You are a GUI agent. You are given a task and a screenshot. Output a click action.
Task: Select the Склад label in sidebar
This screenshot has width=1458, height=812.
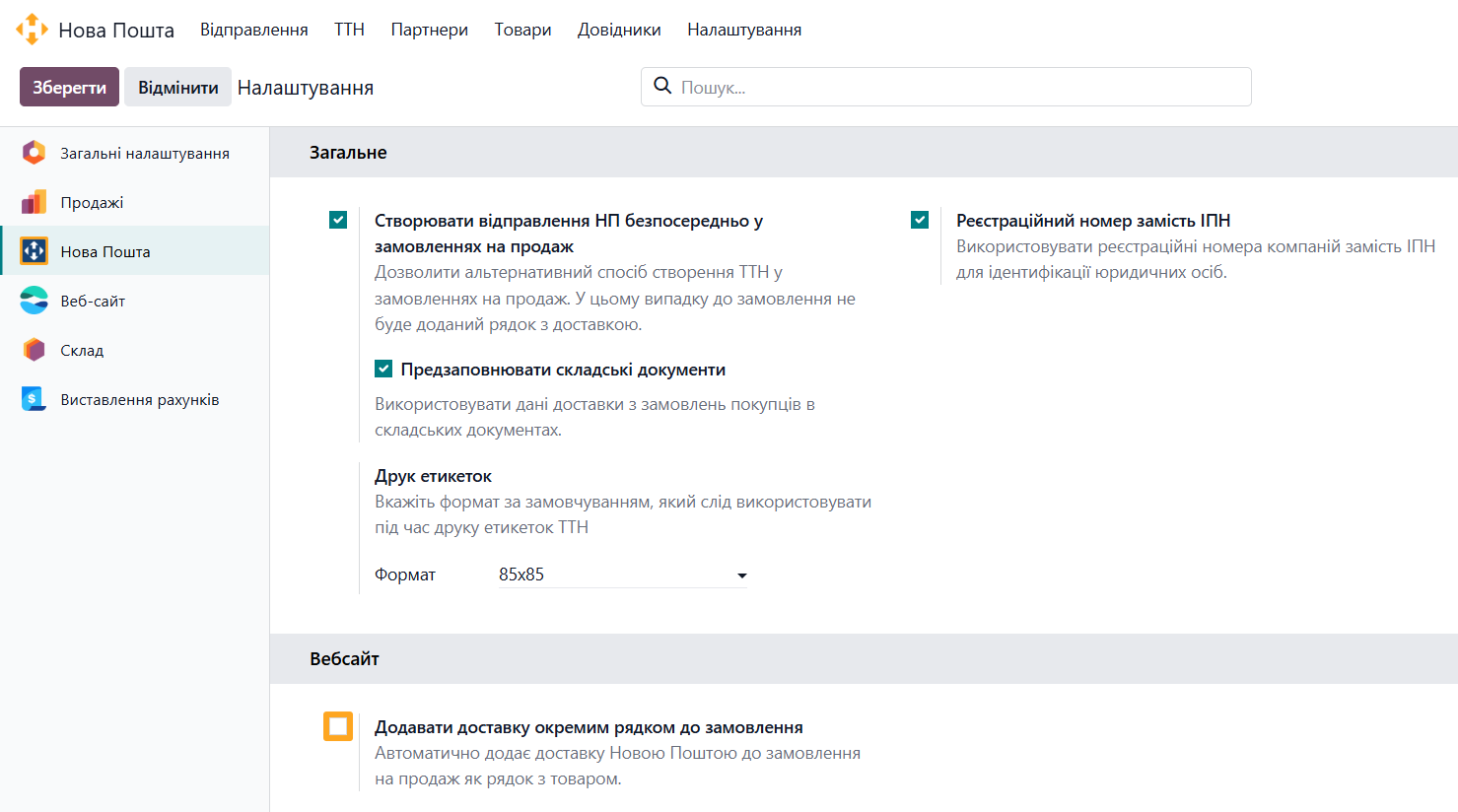(x=82, y=351)
